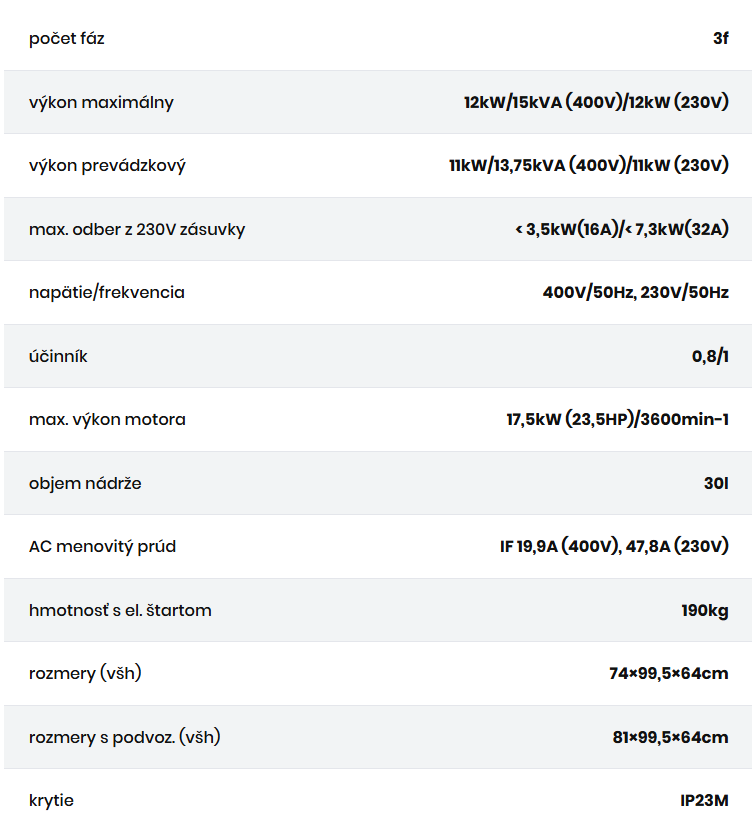Screen dimensions: 752x835
Task: Click the "výkon prevádzkový" label
Action: click(x=107, y=165)
